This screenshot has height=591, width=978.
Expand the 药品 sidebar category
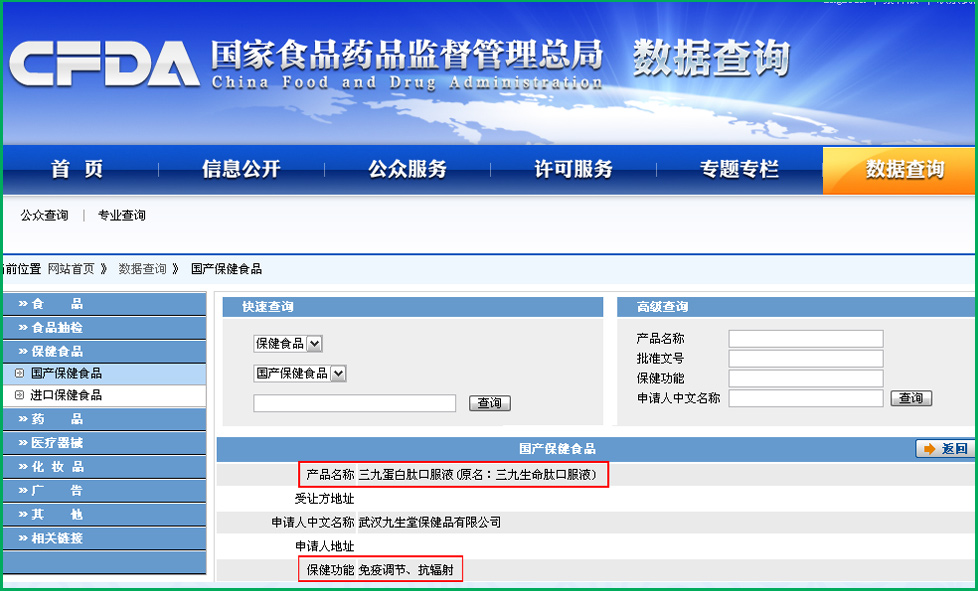105,419
